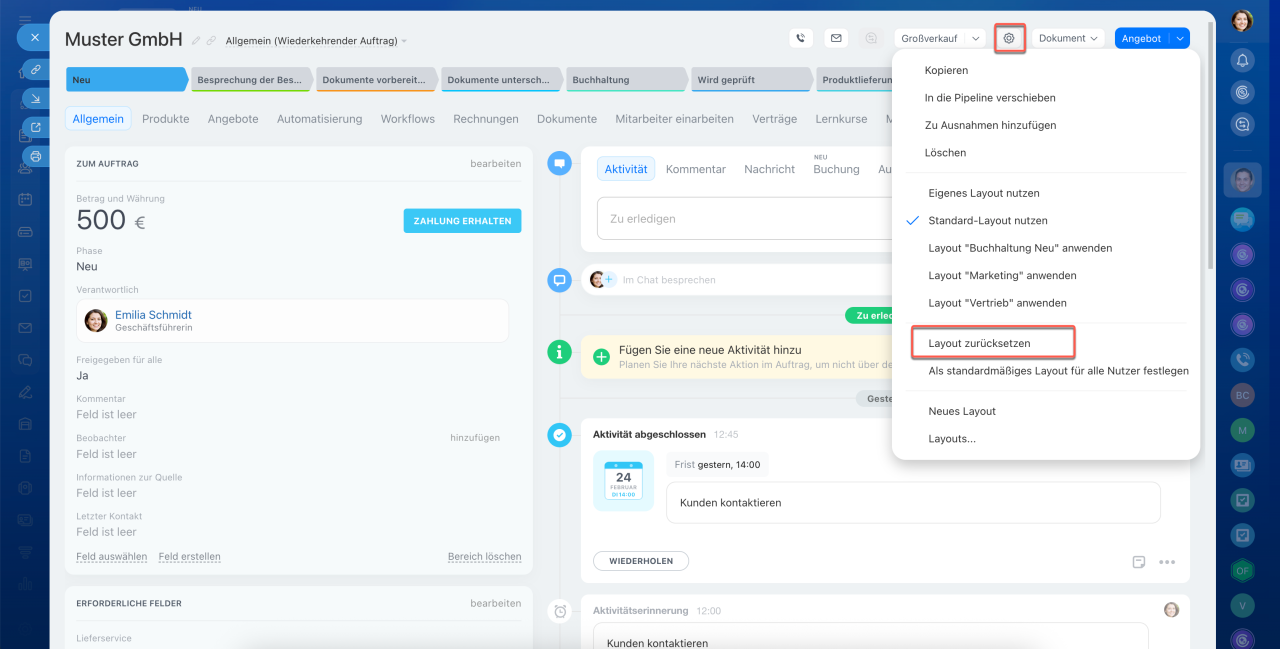The height and width of the screenshot is (649, 1280).
Task: Select 'Standard-Layout nutzen' checked option
Action: point(987,220)
